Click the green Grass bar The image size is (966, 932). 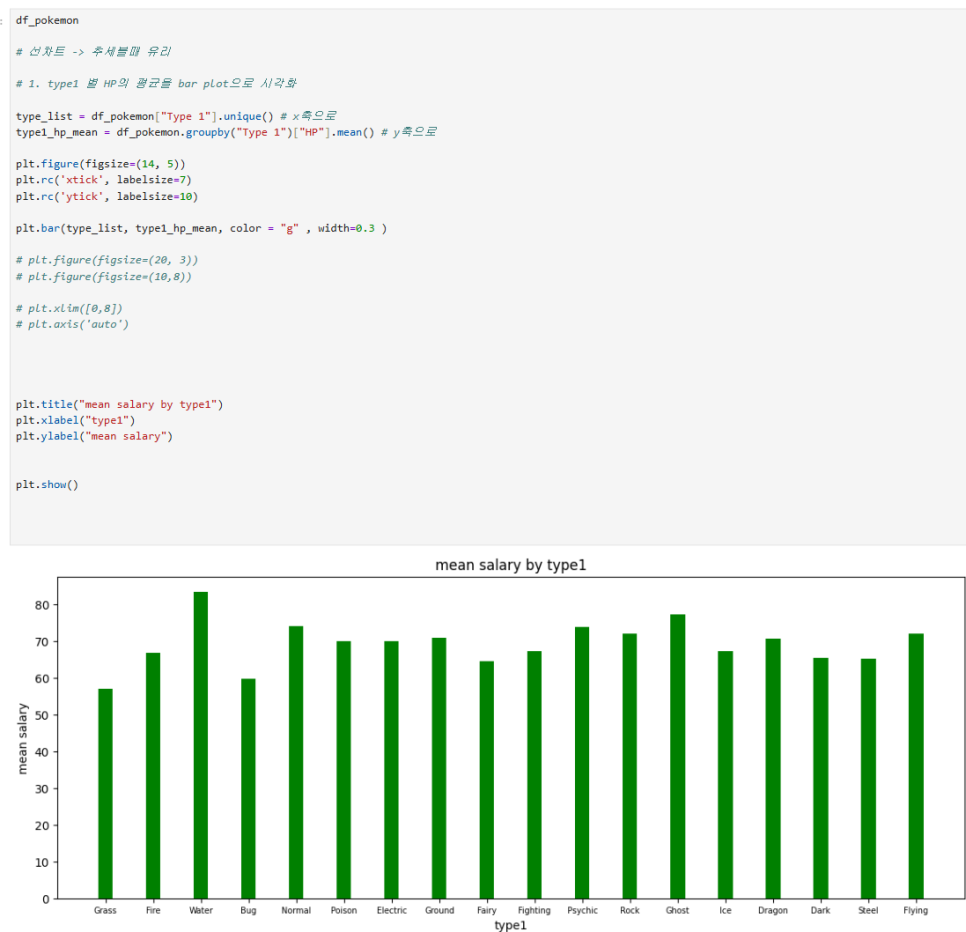[x=105, y=794]
